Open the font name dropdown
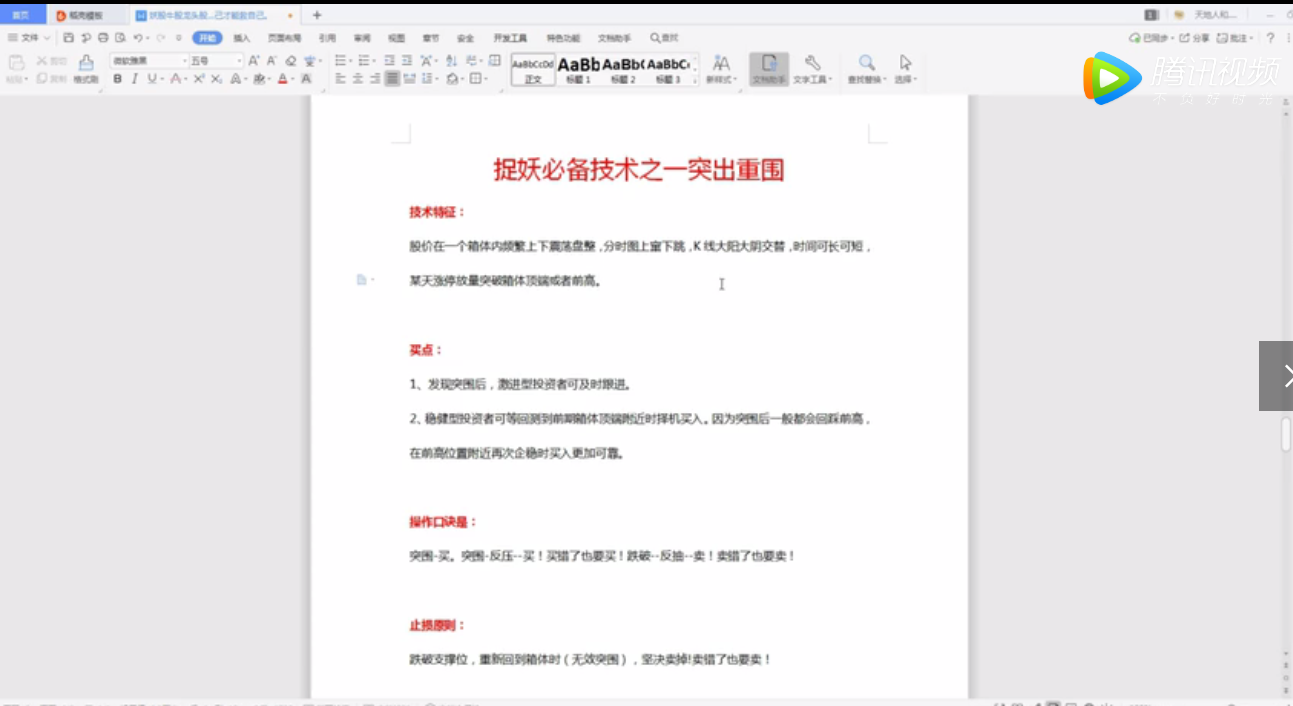Image resolution: width=1293 pixels, height=706 pixels. click(184, 60)
